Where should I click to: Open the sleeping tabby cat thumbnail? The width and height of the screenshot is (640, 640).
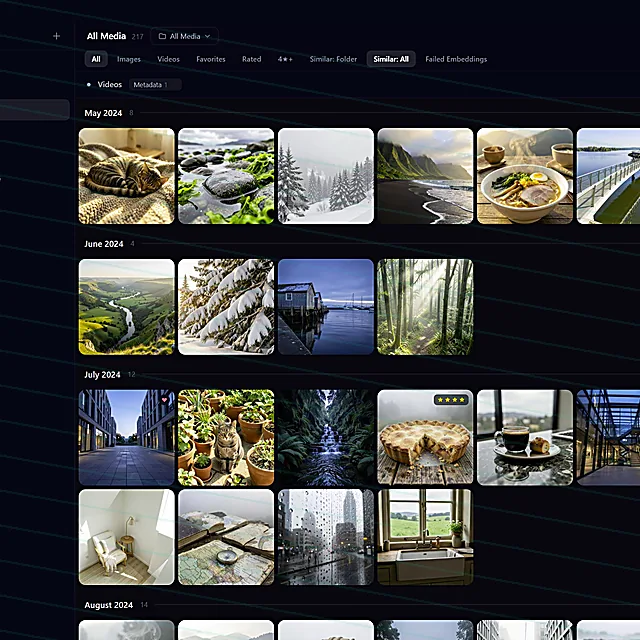[127, 176]
